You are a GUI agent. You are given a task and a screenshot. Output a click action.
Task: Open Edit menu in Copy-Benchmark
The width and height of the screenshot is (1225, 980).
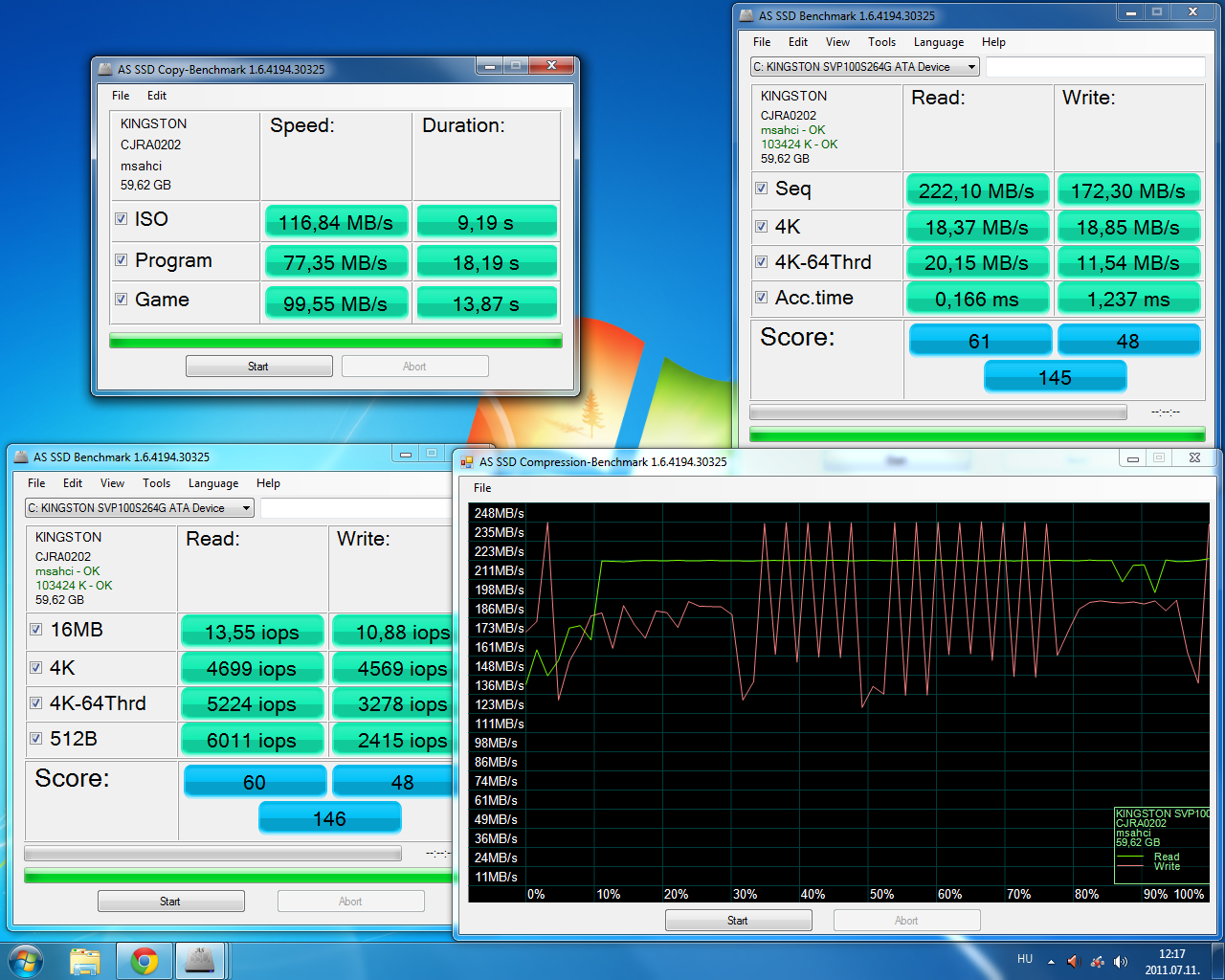(157, 96)
